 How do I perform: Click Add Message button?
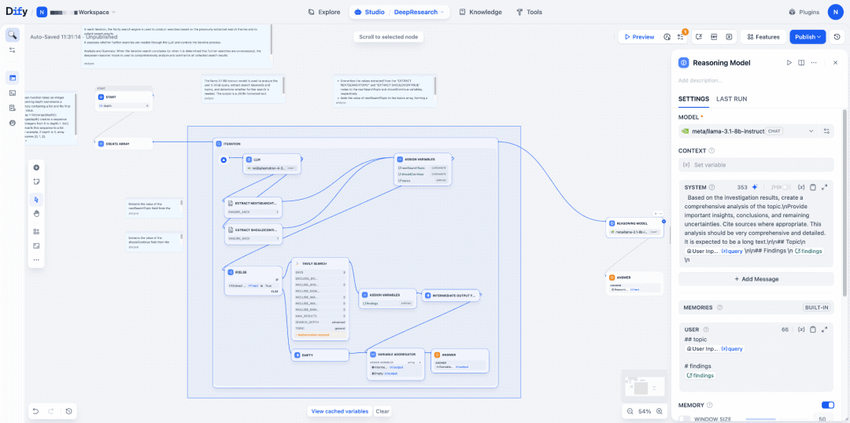756,279
